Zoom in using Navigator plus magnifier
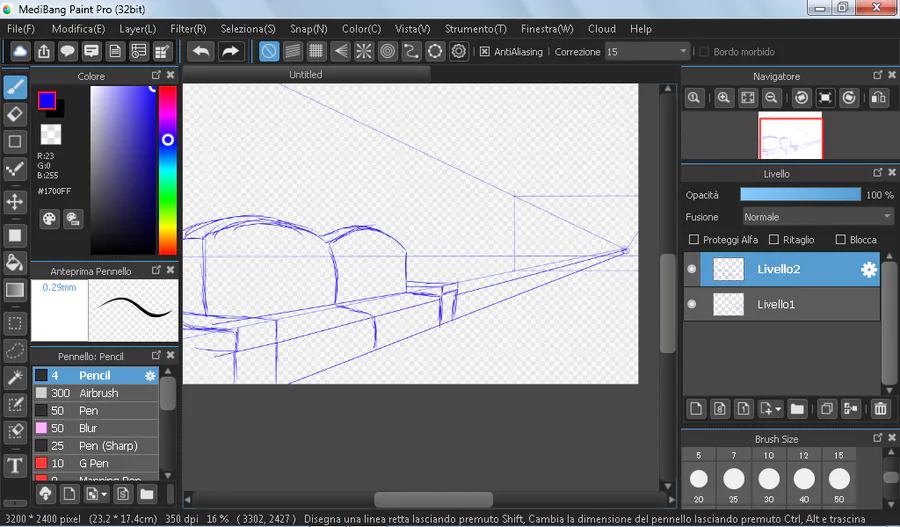Viewport: 900px width, 527px height. point(724,98)
